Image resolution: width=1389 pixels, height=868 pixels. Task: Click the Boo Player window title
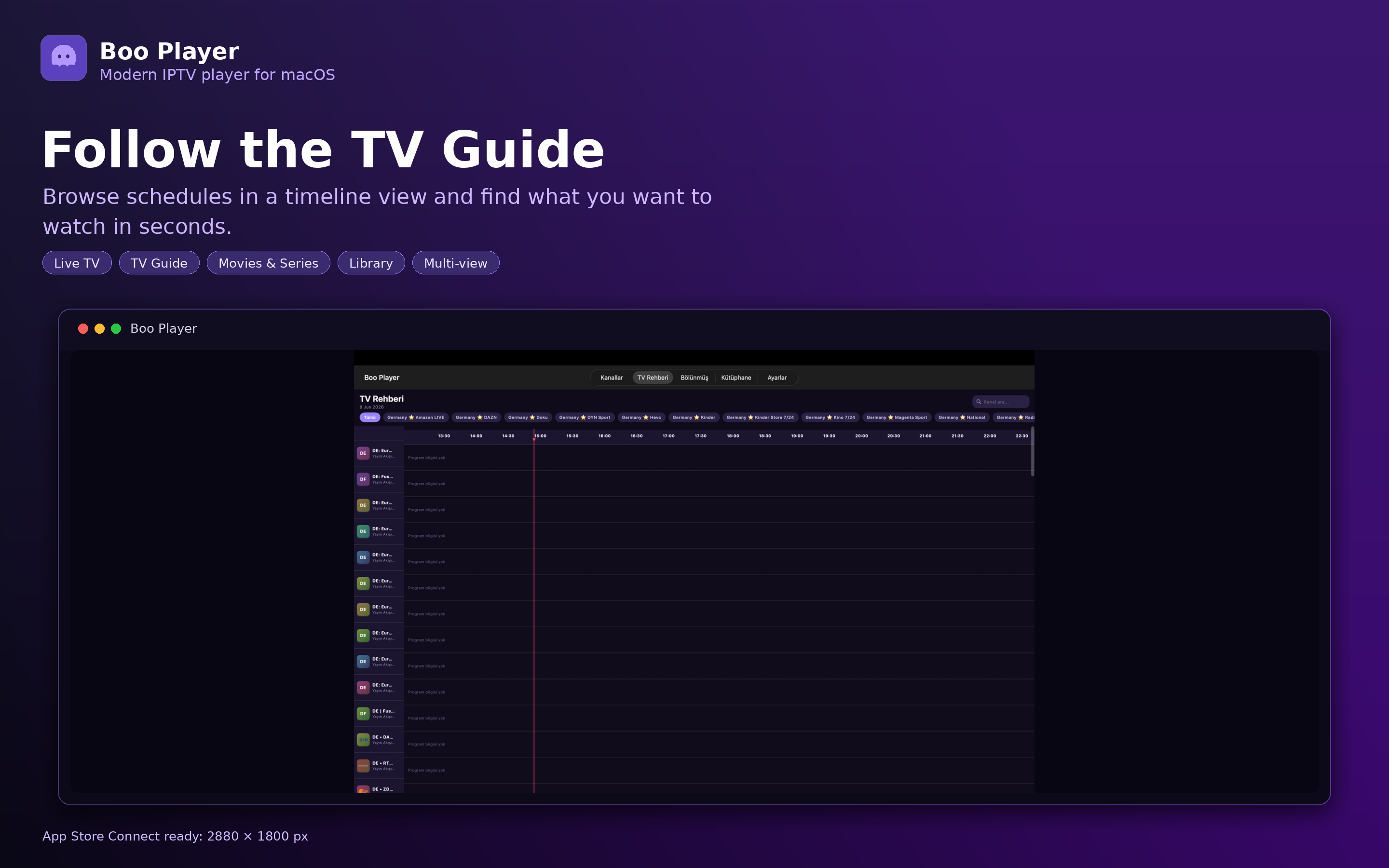click(163, 328)
